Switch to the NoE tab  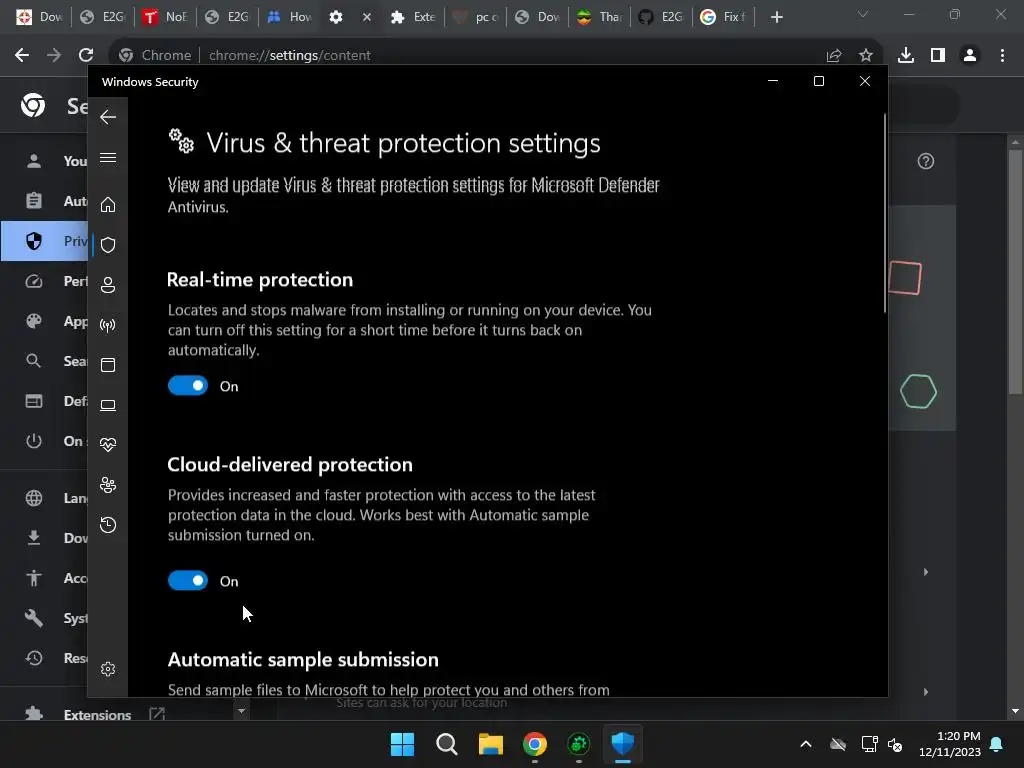165,17
